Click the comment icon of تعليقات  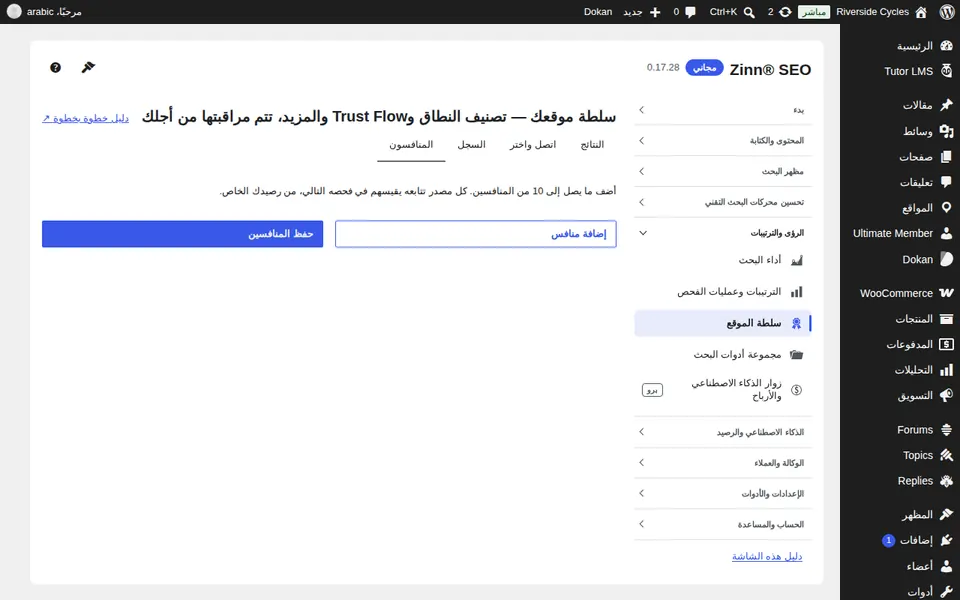(x=947, y=182)
